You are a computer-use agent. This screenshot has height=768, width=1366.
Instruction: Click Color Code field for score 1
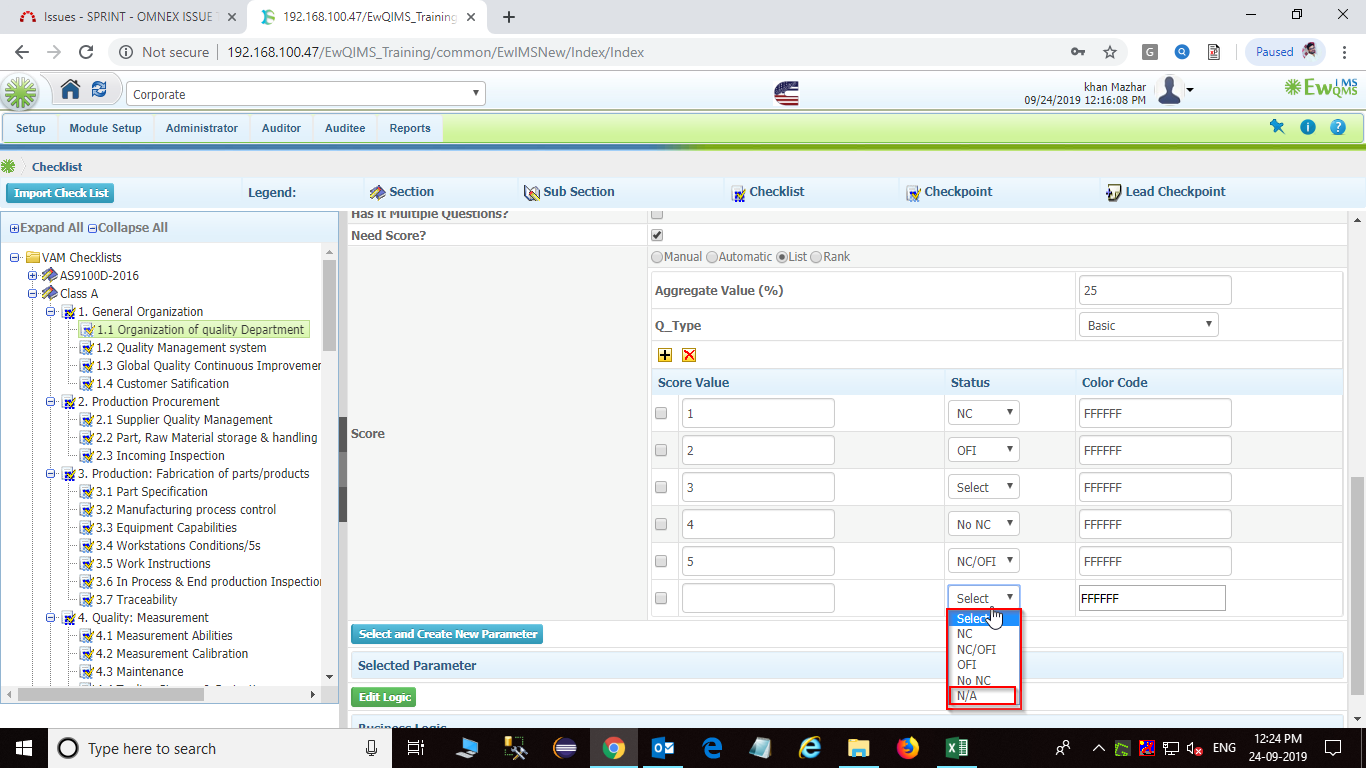coord(1155,413)
